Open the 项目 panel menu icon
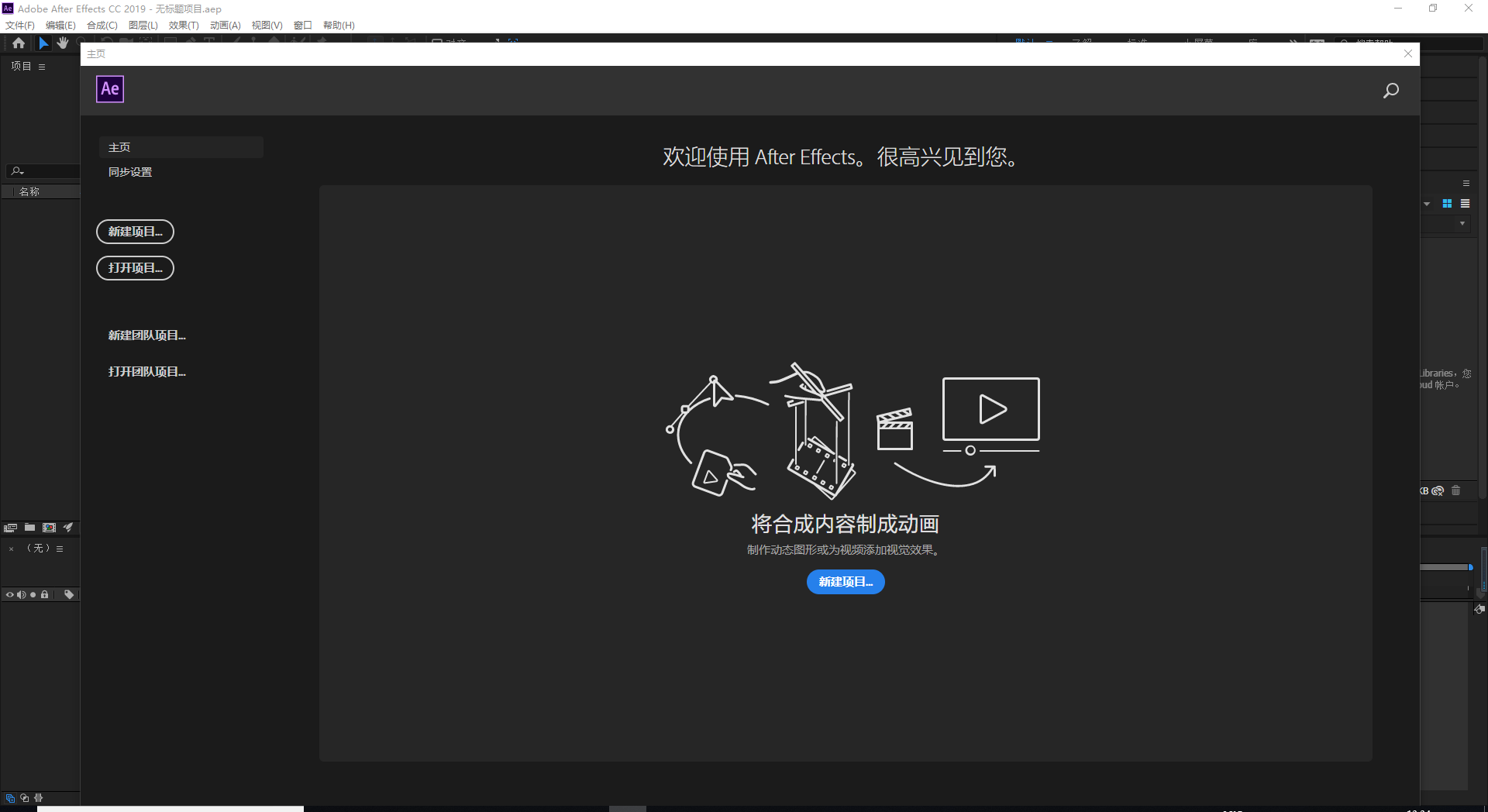The height and width of the screenshot is (812, 1488). coord(42,67)
